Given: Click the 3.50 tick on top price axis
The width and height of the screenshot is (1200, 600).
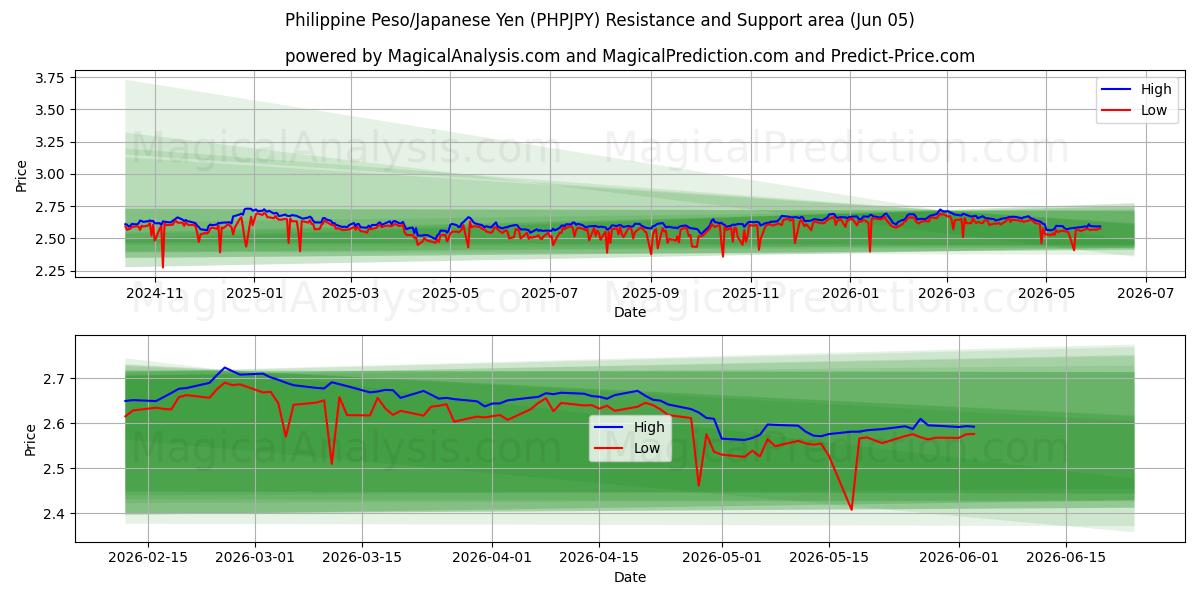Looking at the screenshot, I should tap(49, 110).
